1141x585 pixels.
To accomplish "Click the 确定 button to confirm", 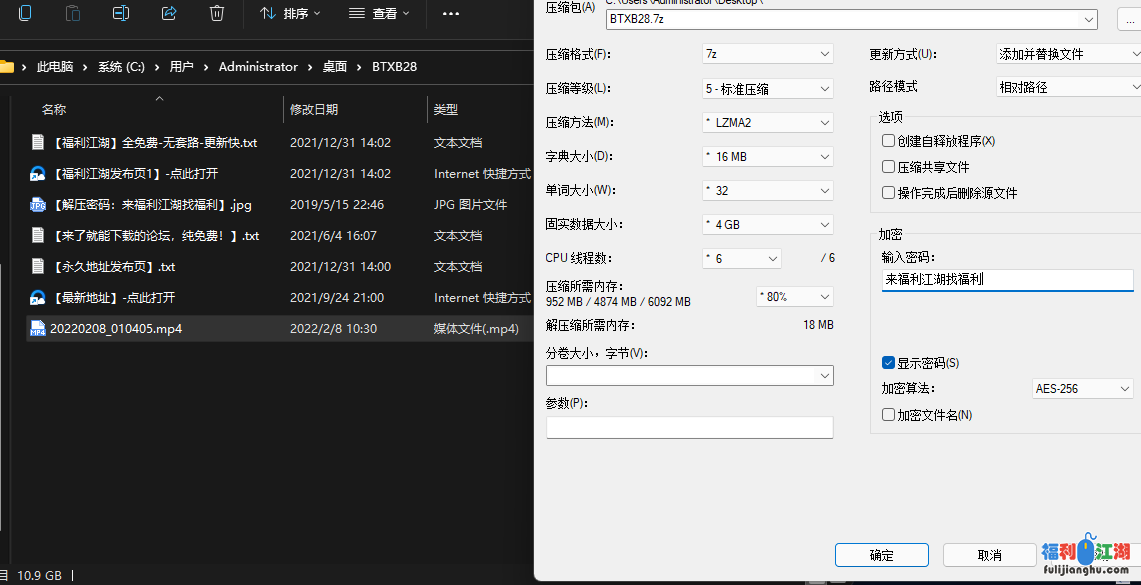I will pos(881,554).
